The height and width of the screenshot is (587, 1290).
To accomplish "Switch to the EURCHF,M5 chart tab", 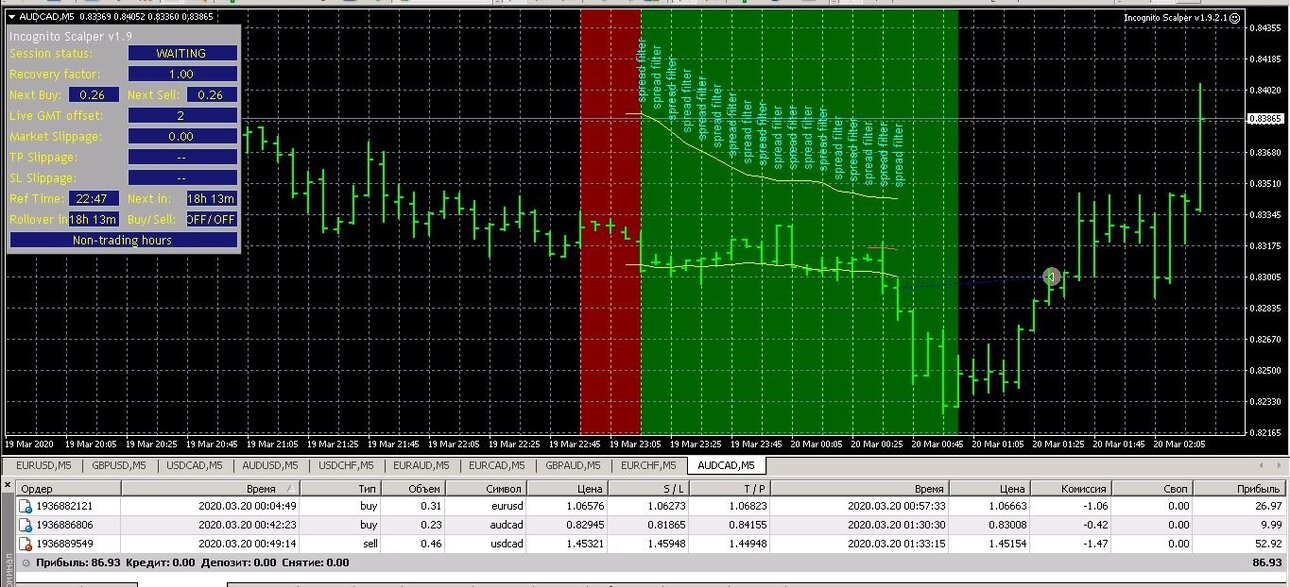I will pyautogui.click(x=649, y=465).
